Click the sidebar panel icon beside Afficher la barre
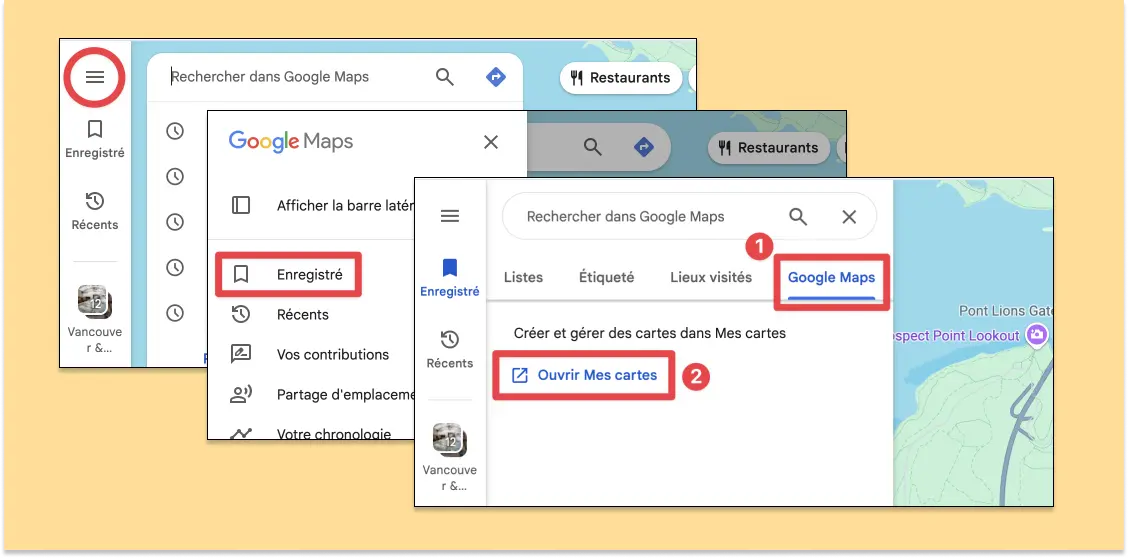Image resolution: width=1128 pixels, height=558 pixels. point(241,205)
